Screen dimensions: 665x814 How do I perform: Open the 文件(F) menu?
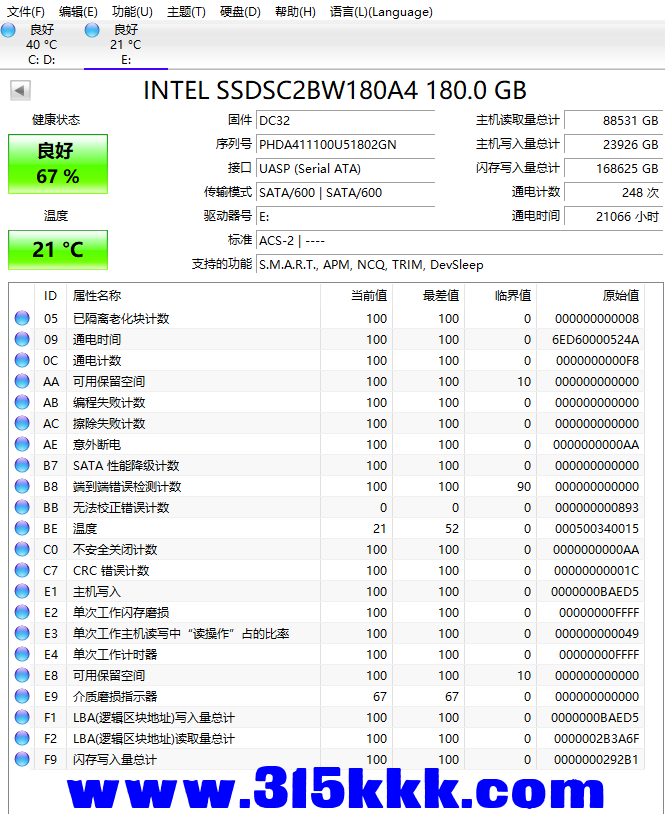coord(25,11)
